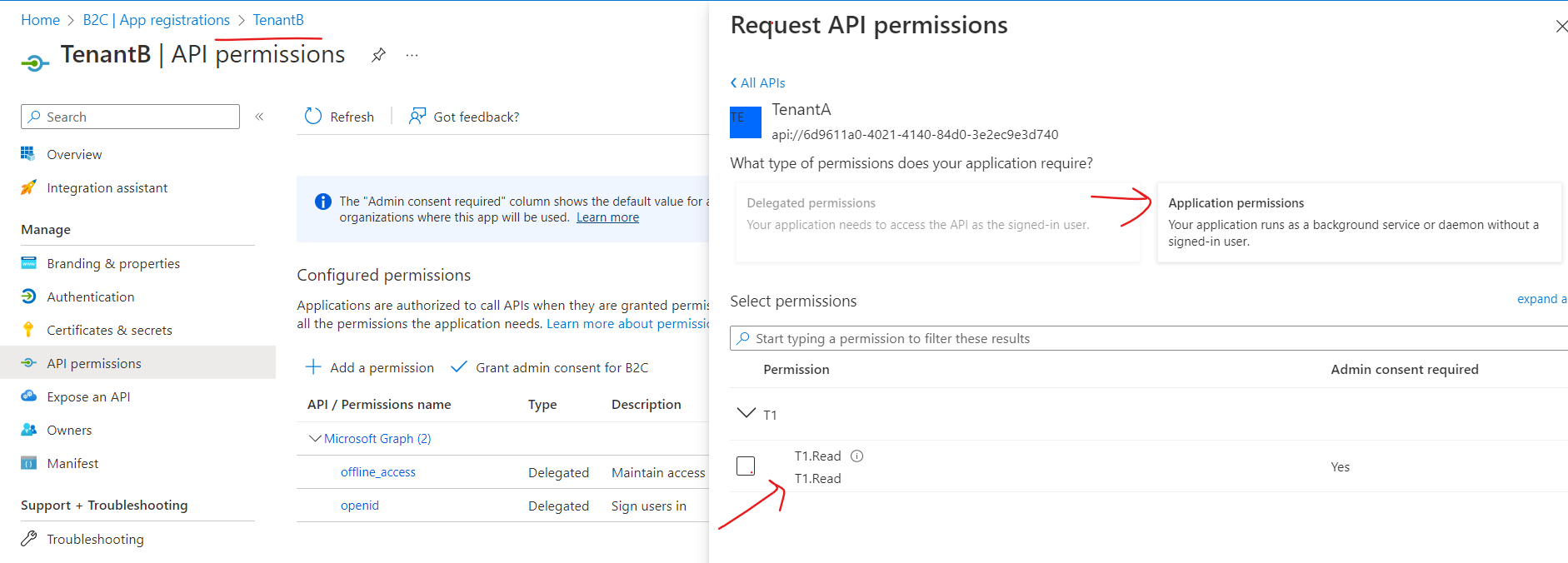Click the plus icon for Add a permission
Image resolution: width=1568 pixels, height=563 pixels.
(313, 366)
